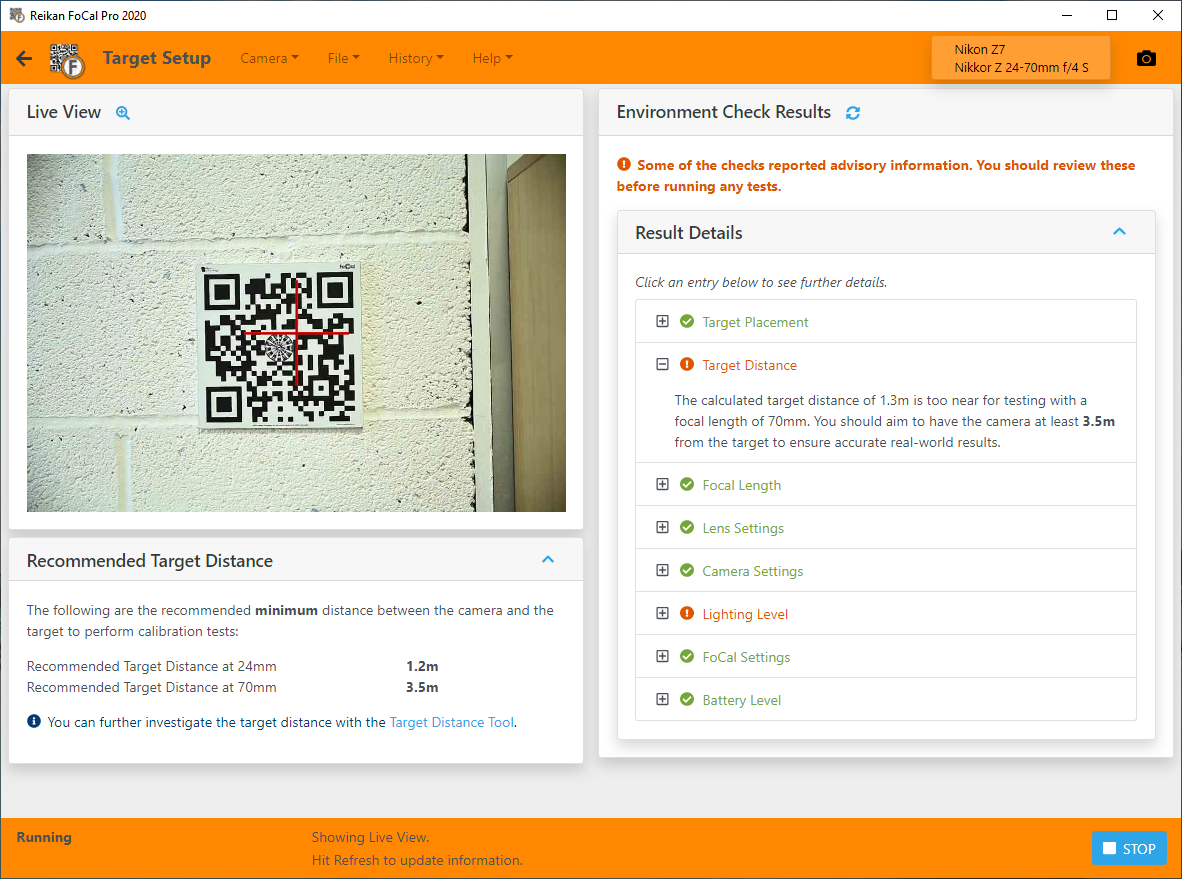Expand the Lens Settings entry
1182x879 pixels.
tap(662, 527)
